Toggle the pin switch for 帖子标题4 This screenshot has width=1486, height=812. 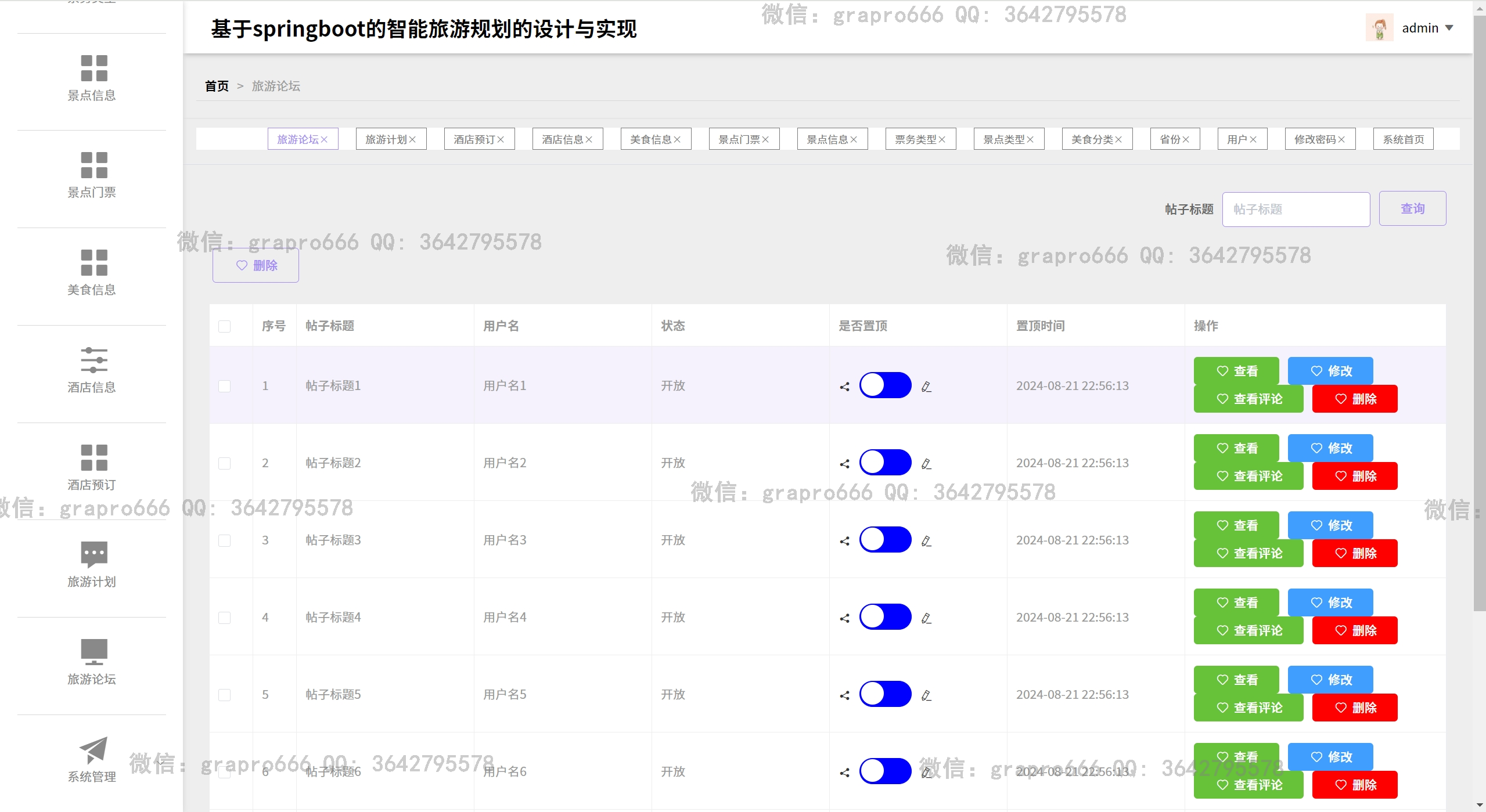[x=885, y=617]
